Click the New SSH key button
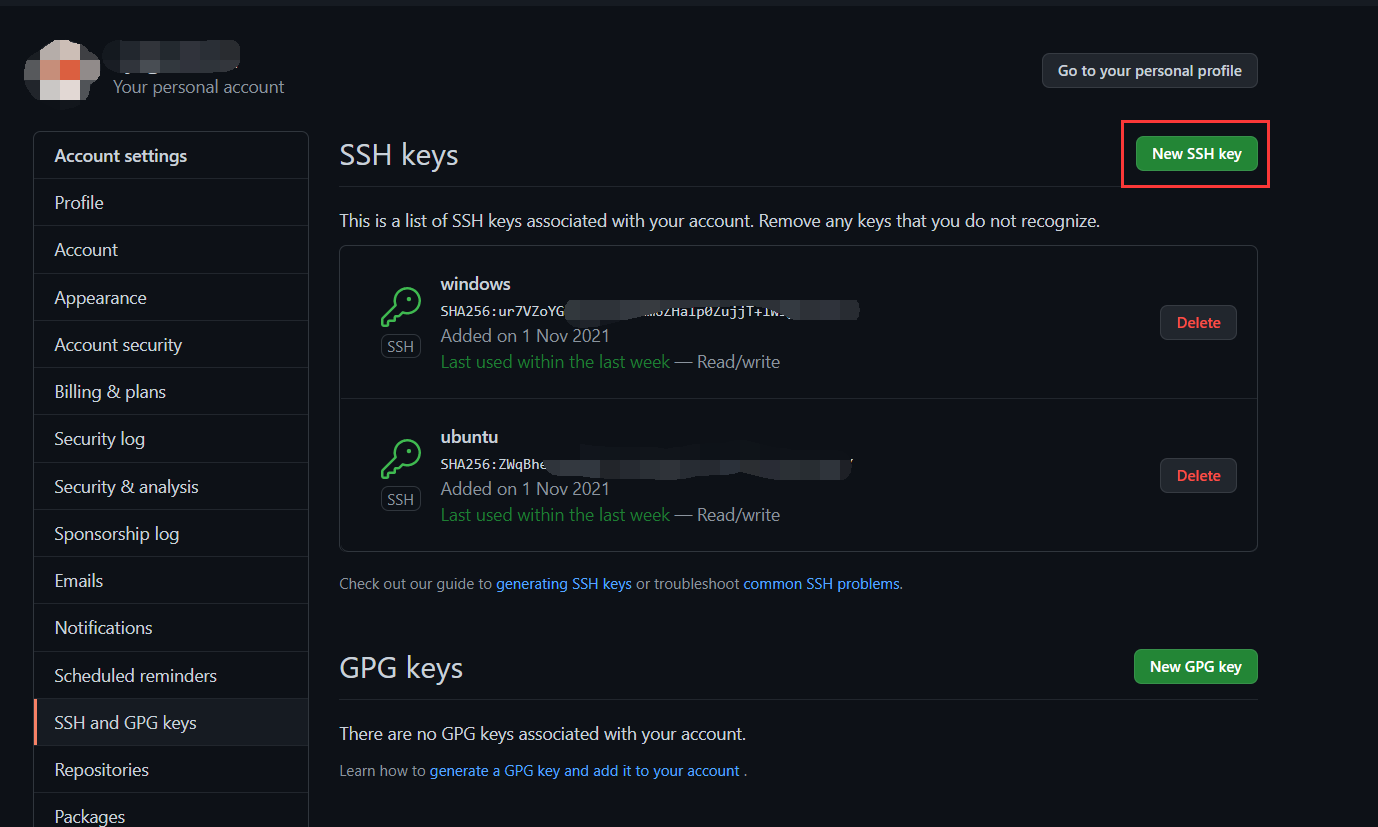The height and width of the screenshot is (827, 1378). 1195,153
